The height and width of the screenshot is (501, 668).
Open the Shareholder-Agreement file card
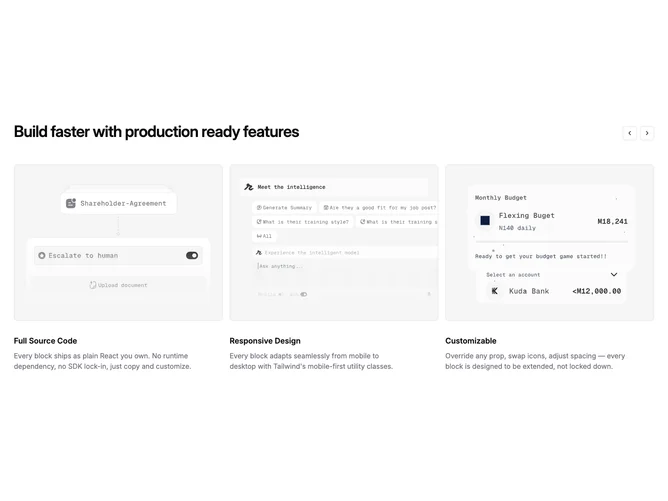pos(118,203)
